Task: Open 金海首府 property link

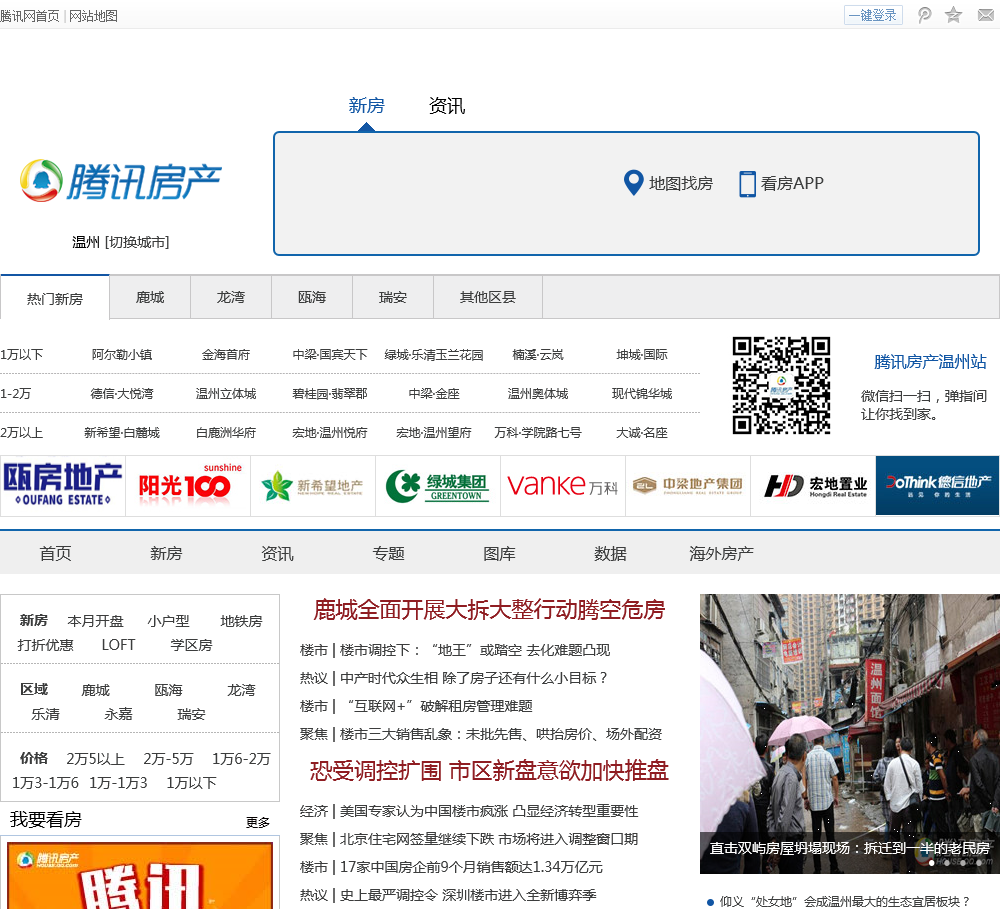Action: click(x=226, y=355)
